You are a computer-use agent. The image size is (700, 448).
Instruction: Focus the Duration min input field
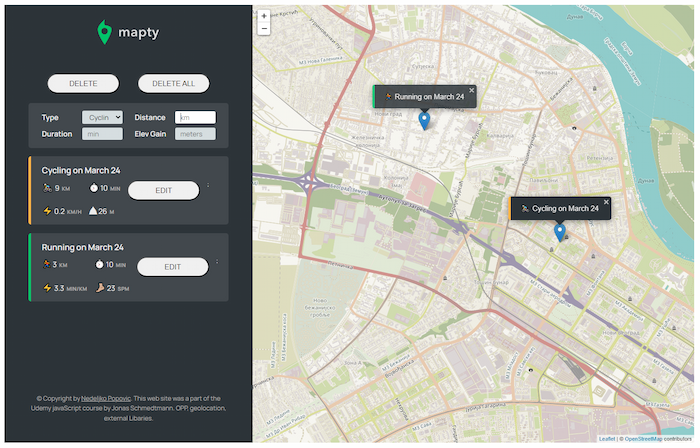[104, 133]
